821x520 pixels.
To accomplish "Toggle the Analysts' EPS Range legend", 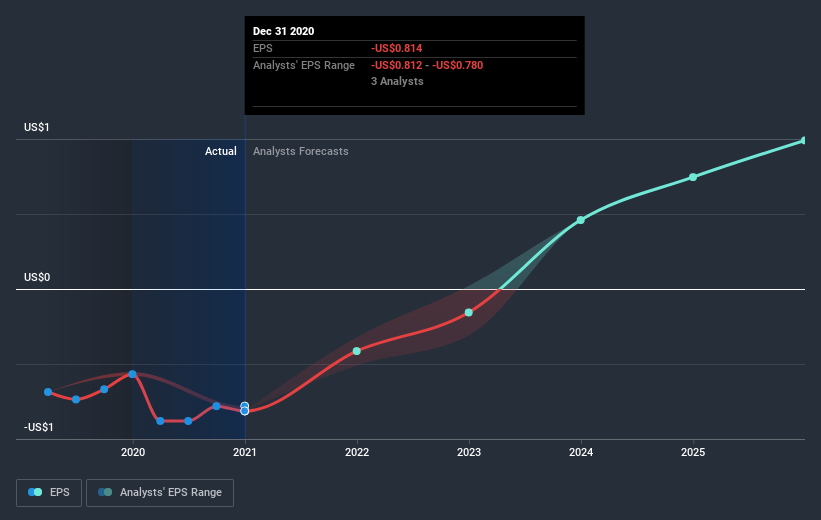I will click(x=160, y=492).
